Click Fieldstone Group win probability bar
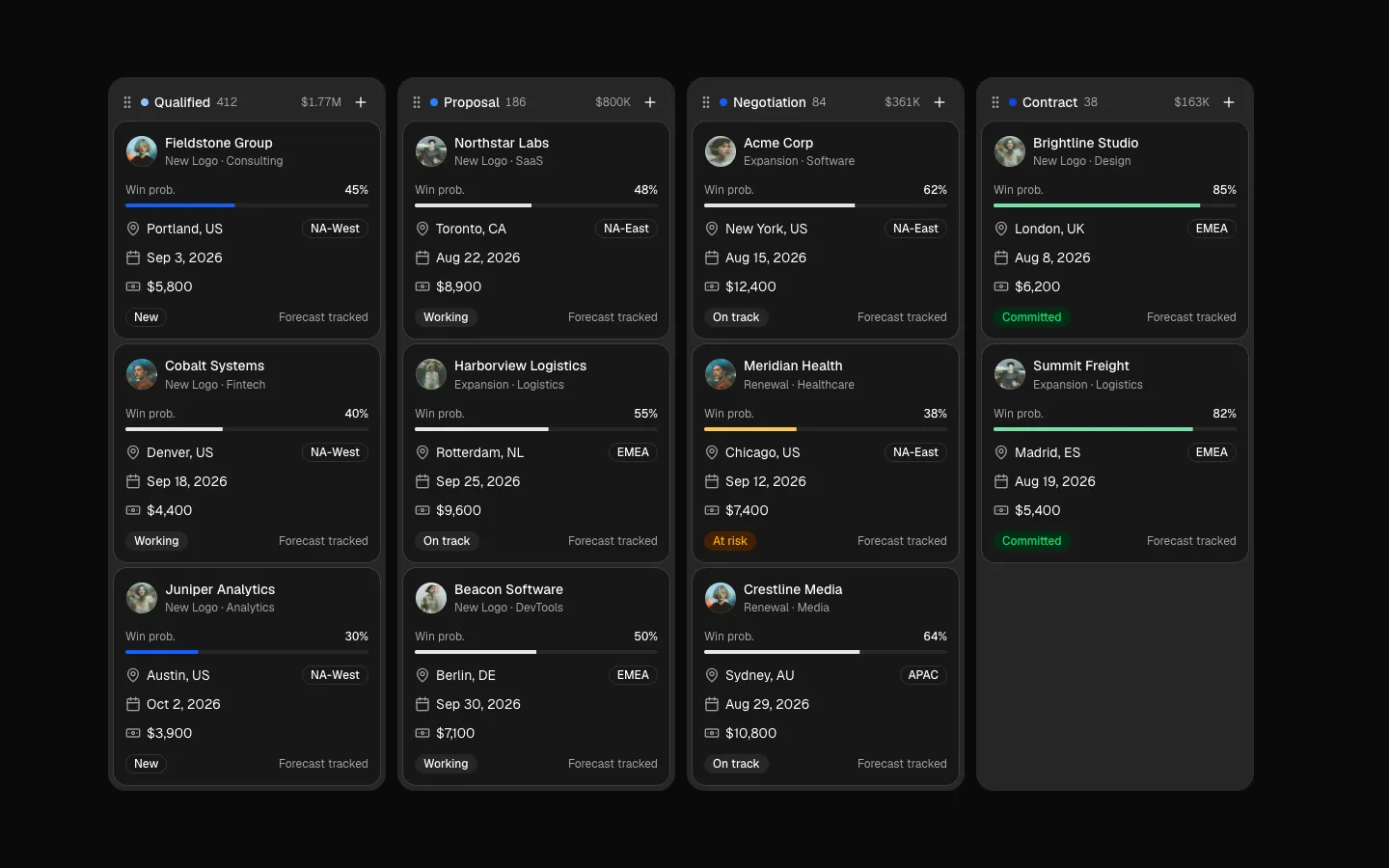The width and height of the screenshot is (1389, 868). pyautogui.click(x=247, y=205)
